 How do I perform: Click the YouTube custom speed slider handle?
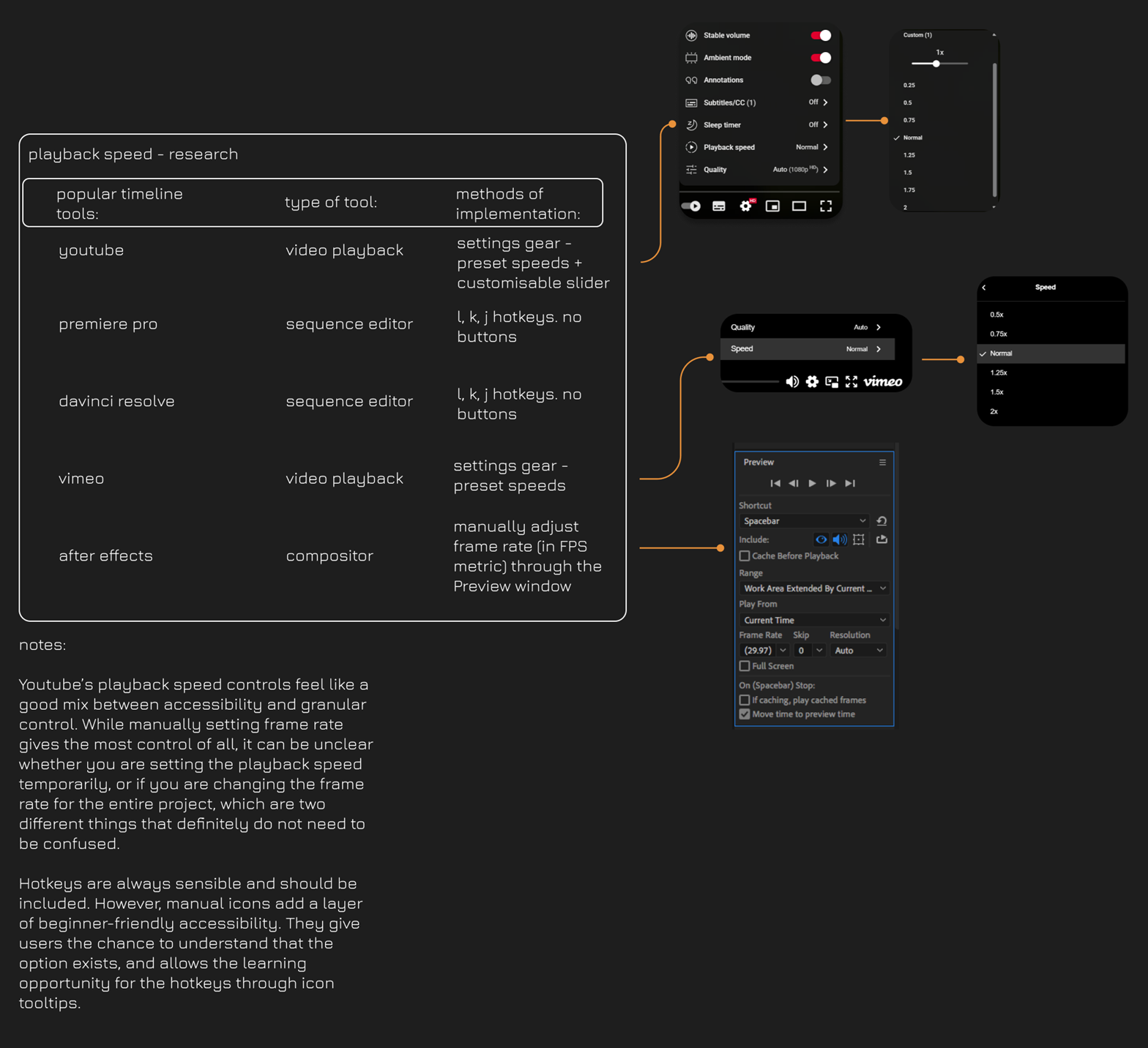click(936, 64)
